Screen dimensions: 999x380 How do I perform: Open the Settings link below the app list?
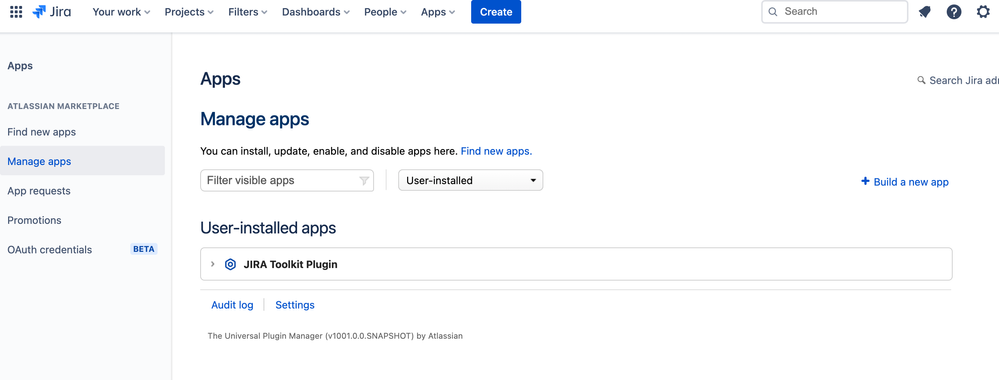(x=295, y=305)
